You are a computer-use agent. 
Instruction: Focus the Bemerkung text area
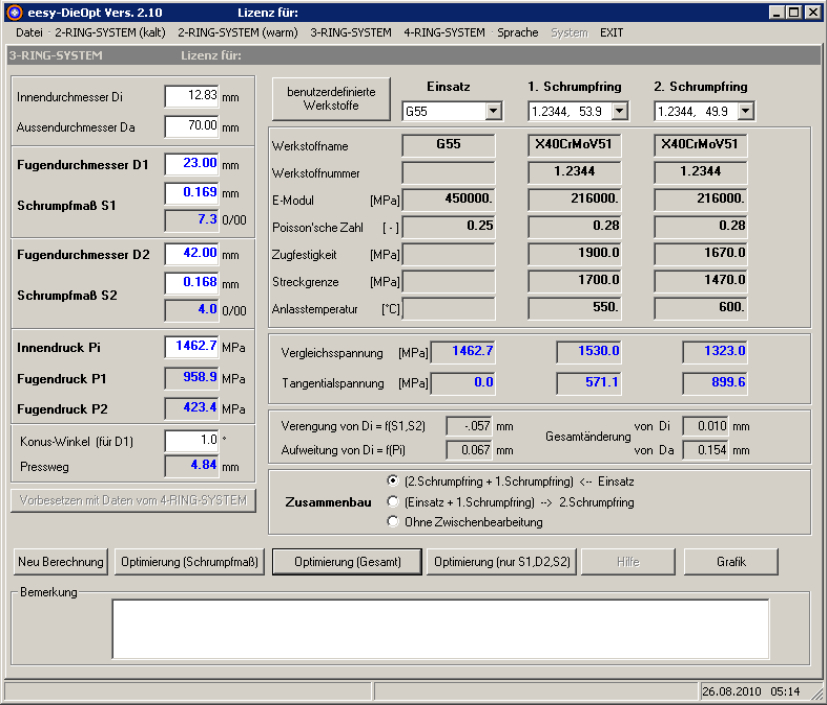[x=440, y=630]
